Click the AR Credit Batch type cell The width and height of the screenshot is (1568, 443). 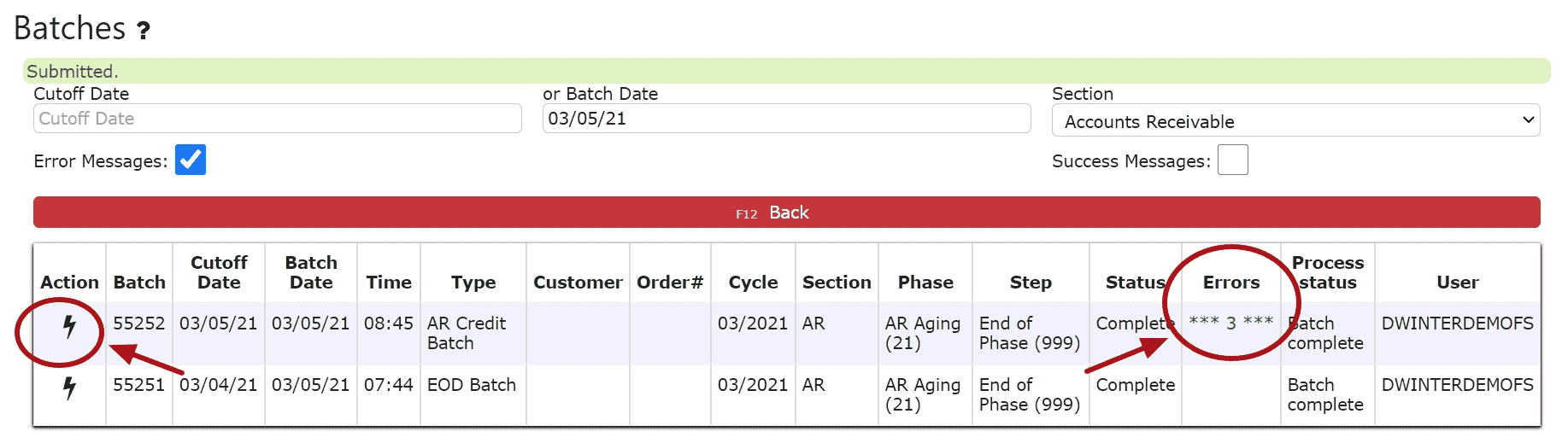(x=467, y=333)
